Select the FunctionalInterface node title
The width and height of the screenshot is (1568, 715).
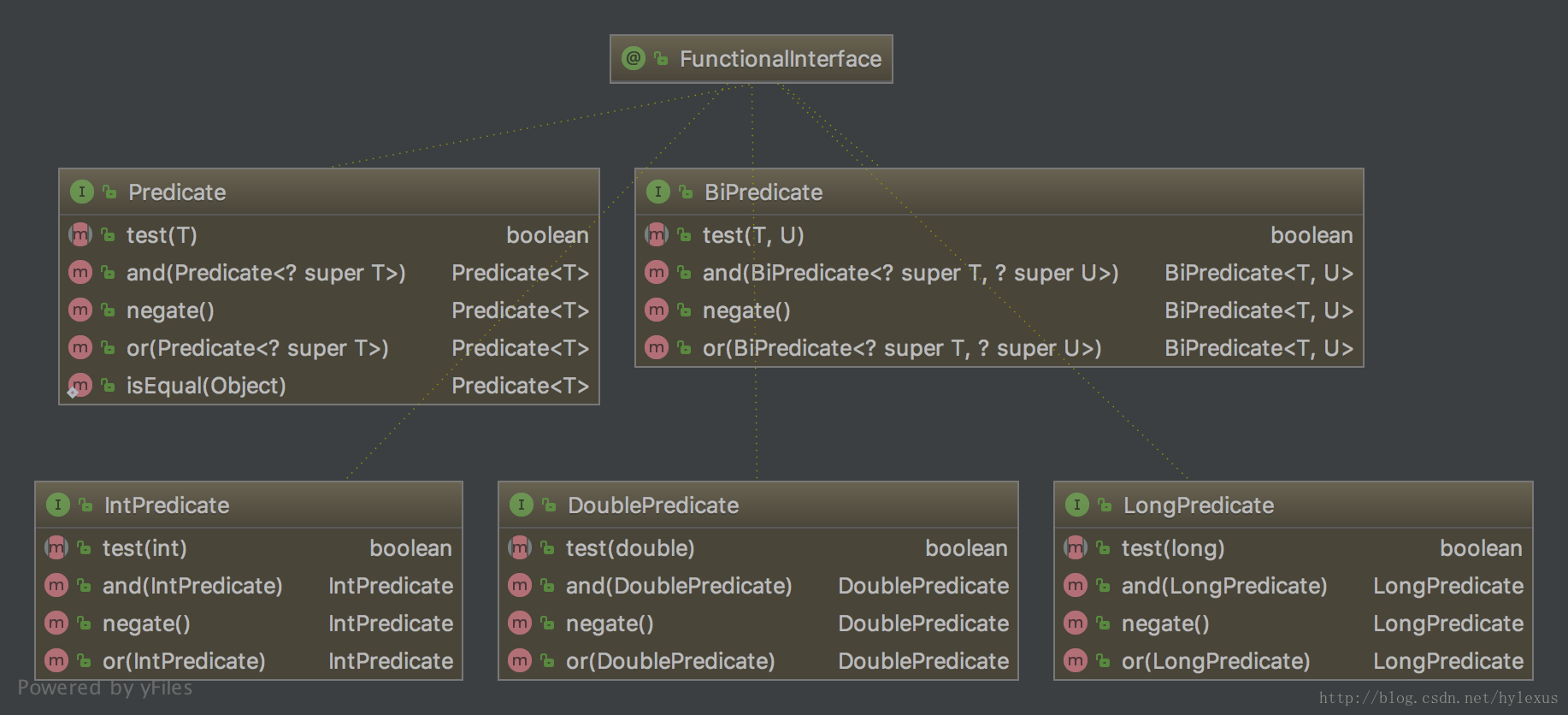point(780,59)
